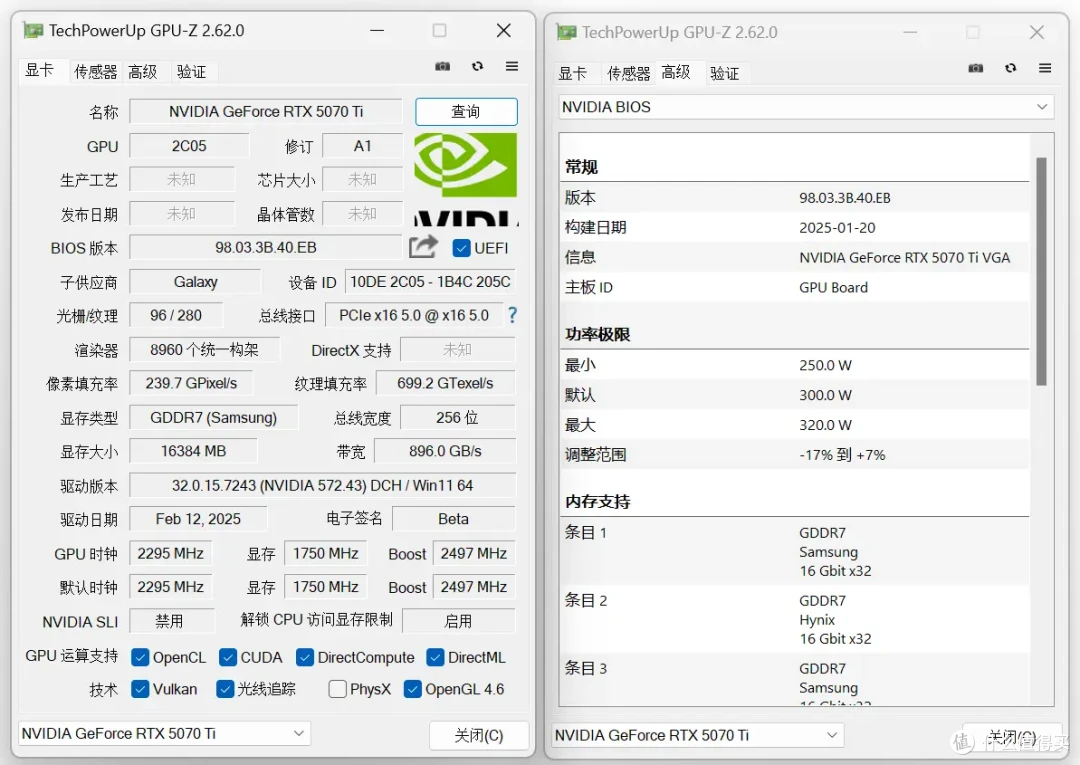
Task: Select the 传感器 tab in left window
Action: 95,72
